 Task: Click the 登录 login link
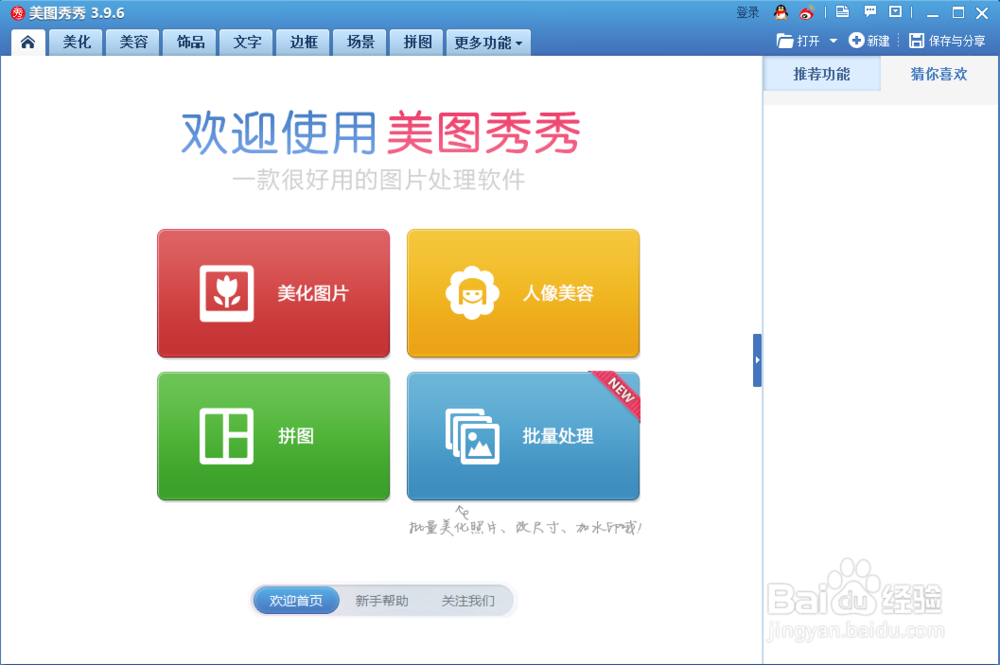coord(747,12)
